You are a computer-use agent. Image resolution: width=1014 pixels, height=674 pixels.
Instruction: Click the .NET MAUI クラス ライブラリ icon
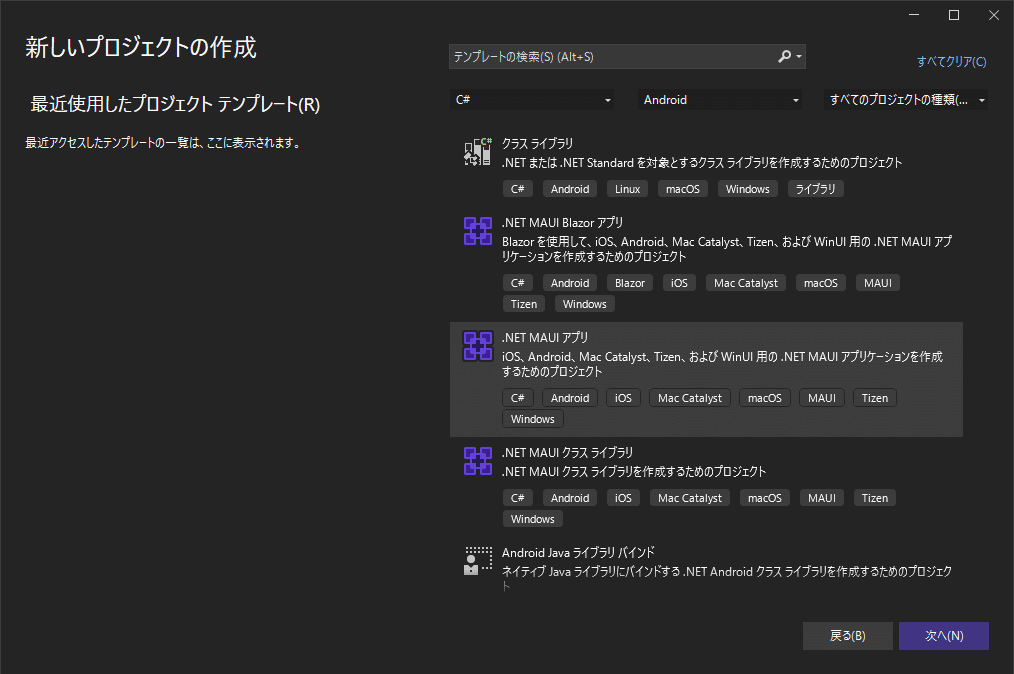[478, 461]
